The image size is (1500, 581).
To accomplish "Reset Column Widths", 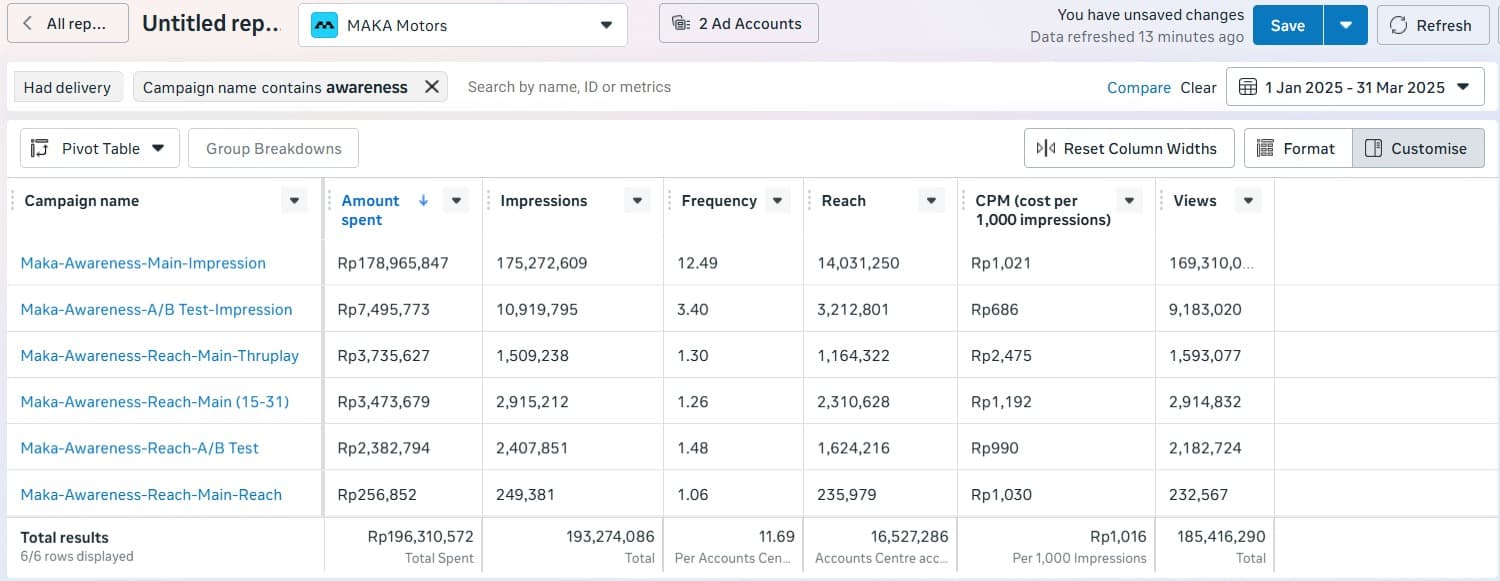I will click(x=1129, y=148).
